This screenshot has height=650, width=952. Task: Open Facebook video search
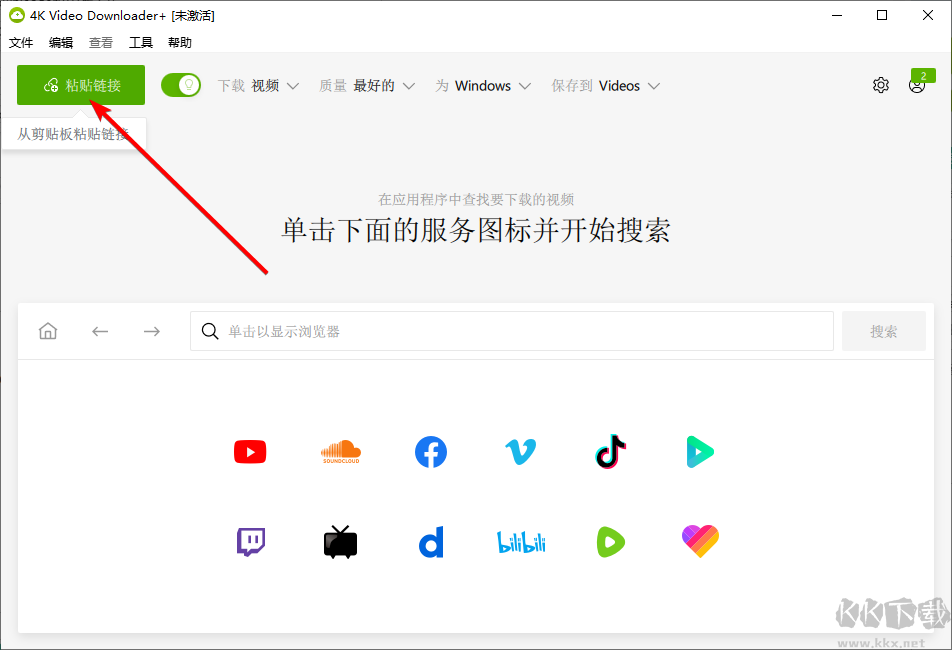coord(430,452)
